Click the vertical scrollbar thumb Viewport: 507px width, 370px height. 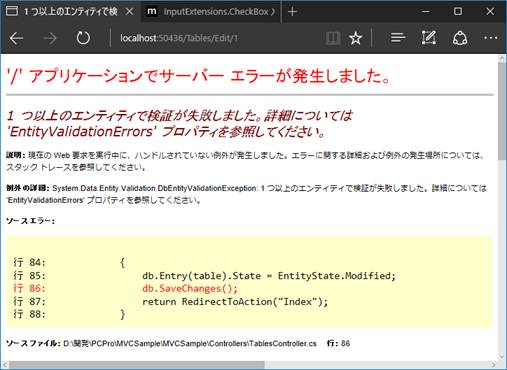502,111
